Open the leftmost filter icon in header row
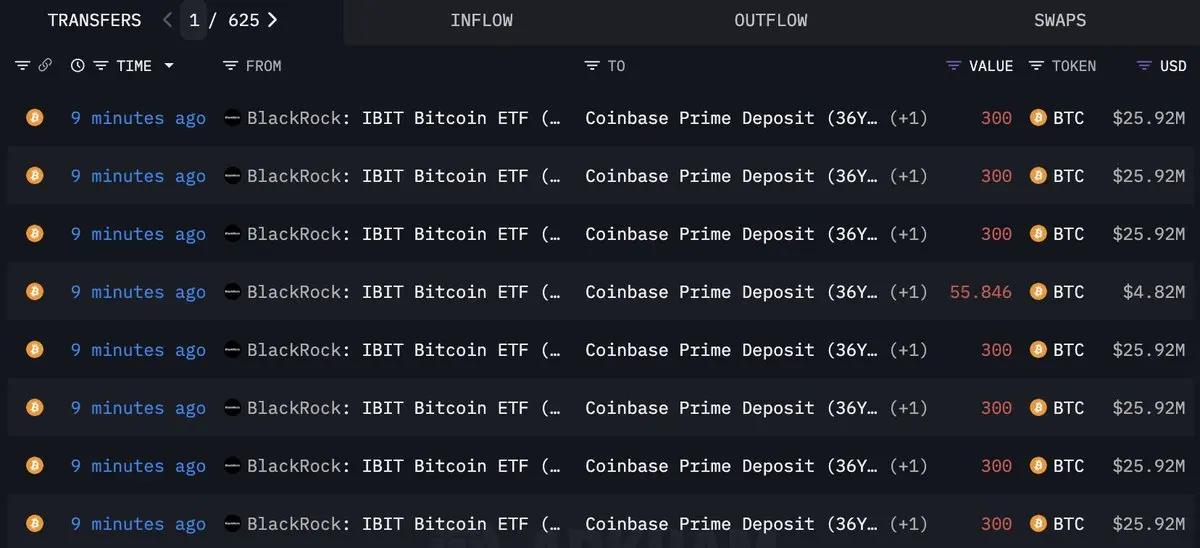1200x548 pixels. (x=23, y=66)
